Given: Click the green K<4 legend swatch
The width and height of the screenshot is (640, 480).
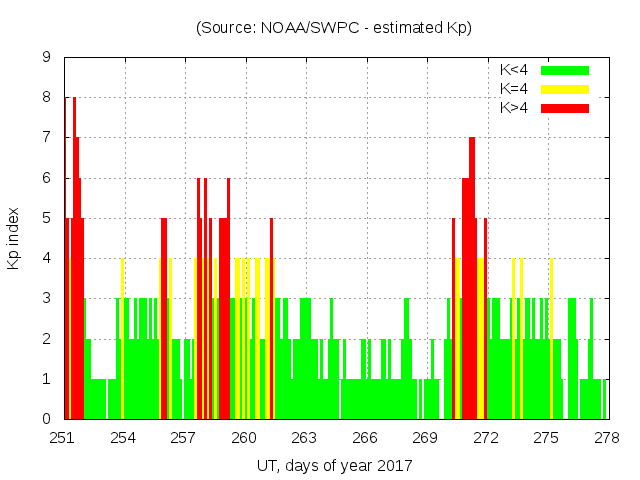Looking at the screenshot, I should pyautogui.click(x=565, y=70).
